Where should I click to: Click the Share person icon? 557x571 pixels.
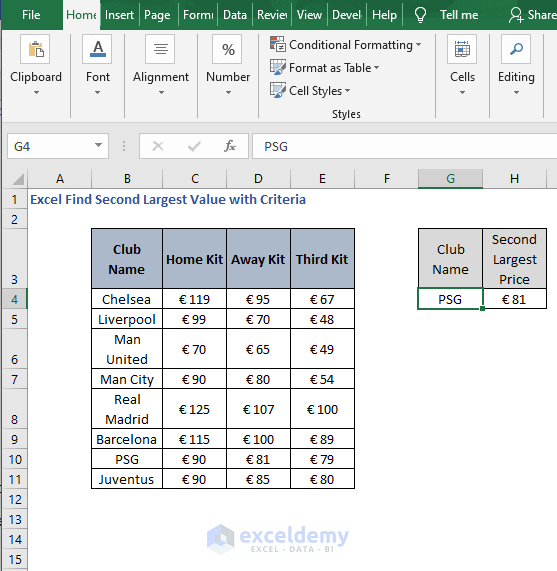[516, 15]
